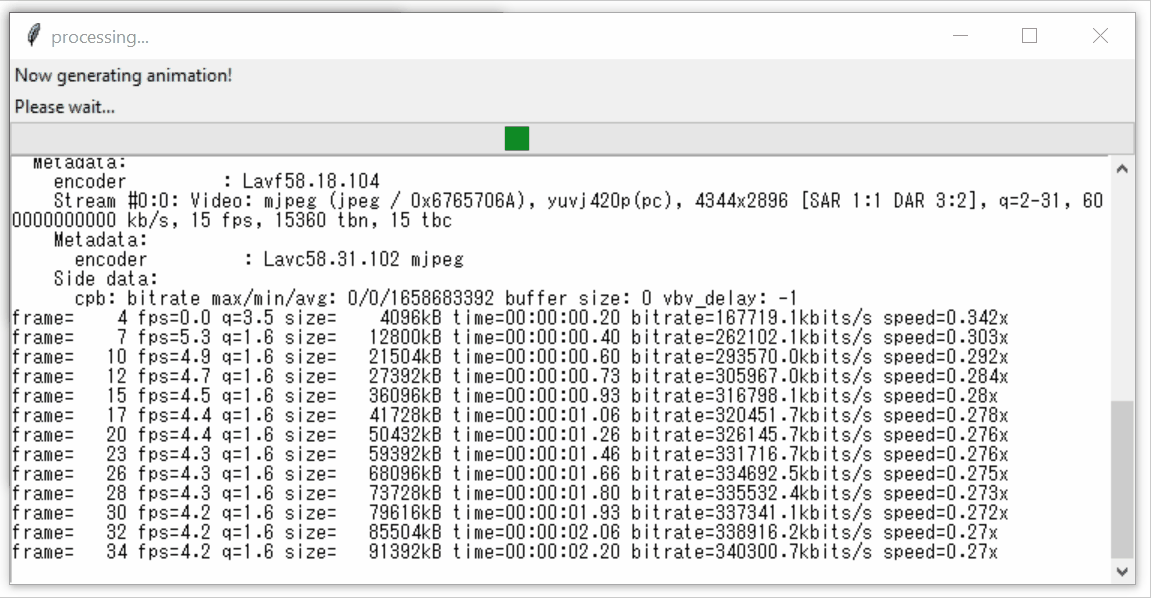
Task: Maximize the processing window
Action: 1029,35
